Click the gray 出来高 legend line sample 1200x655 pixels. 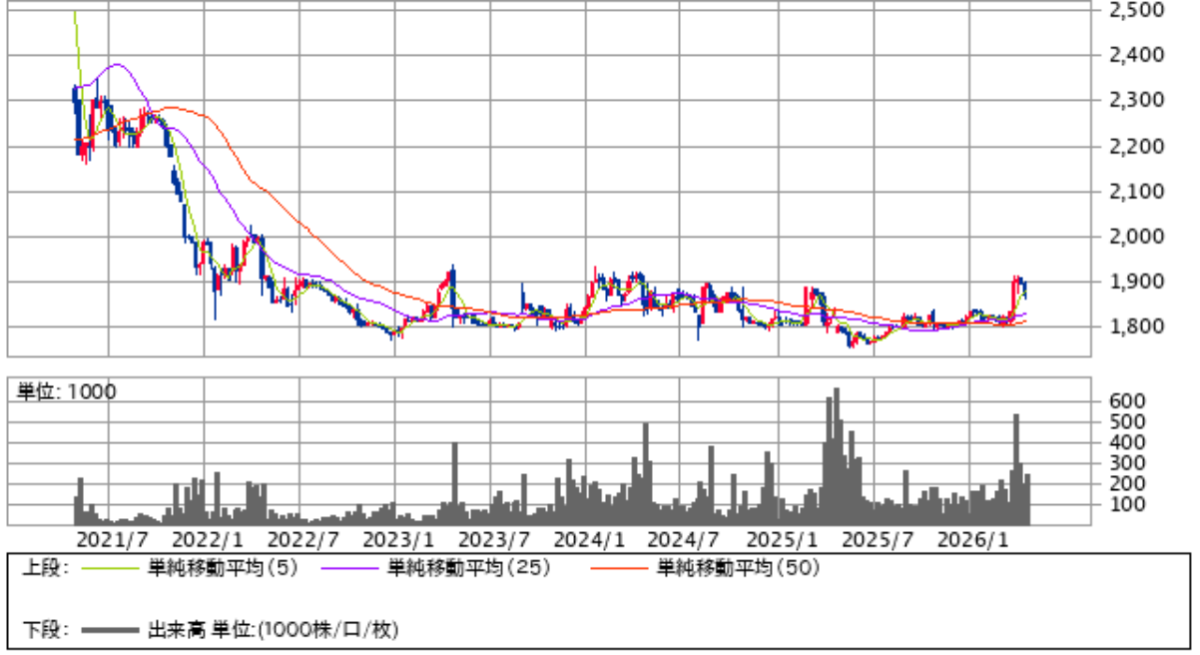(110, 630)
